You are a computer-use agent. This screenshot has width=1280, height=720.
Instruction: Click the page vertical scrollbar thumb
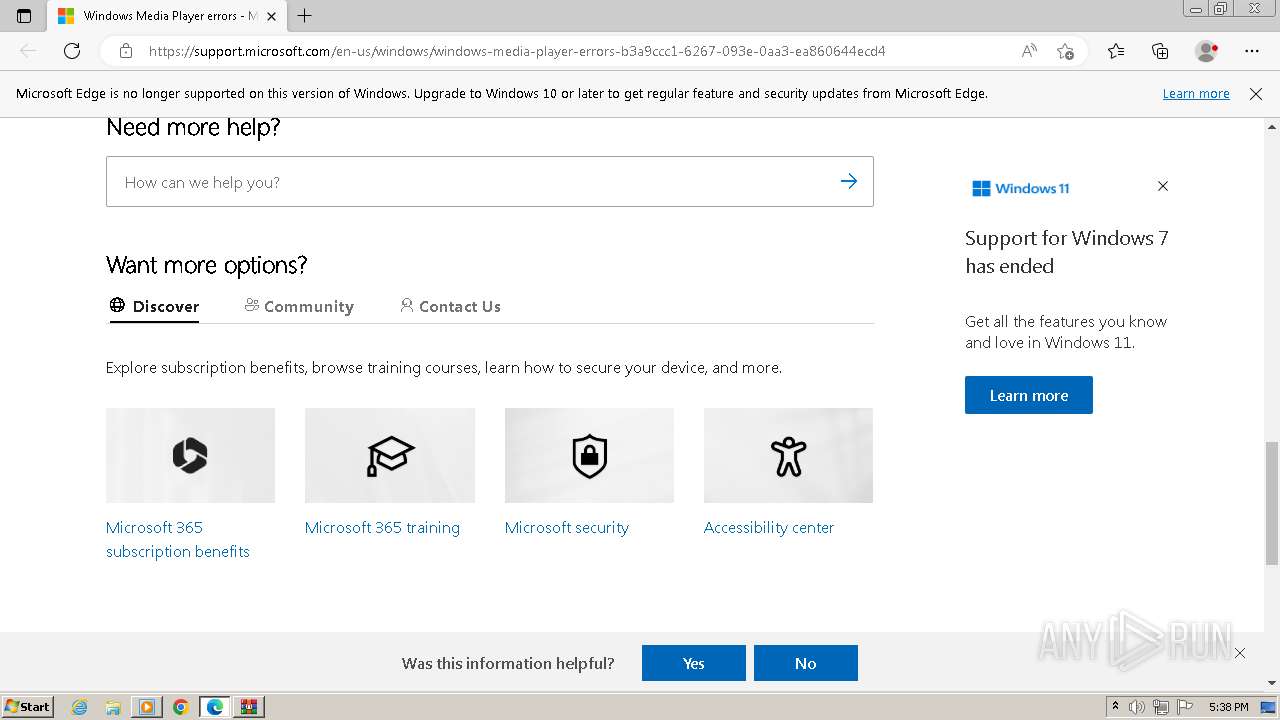point(1272,502)
